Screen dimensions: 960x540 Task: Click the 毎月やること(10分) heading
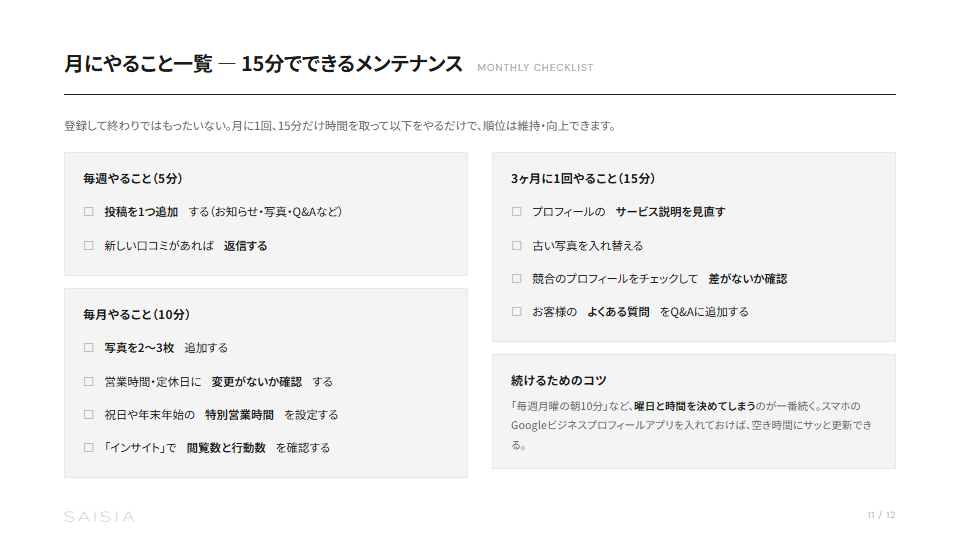point(137,315)
